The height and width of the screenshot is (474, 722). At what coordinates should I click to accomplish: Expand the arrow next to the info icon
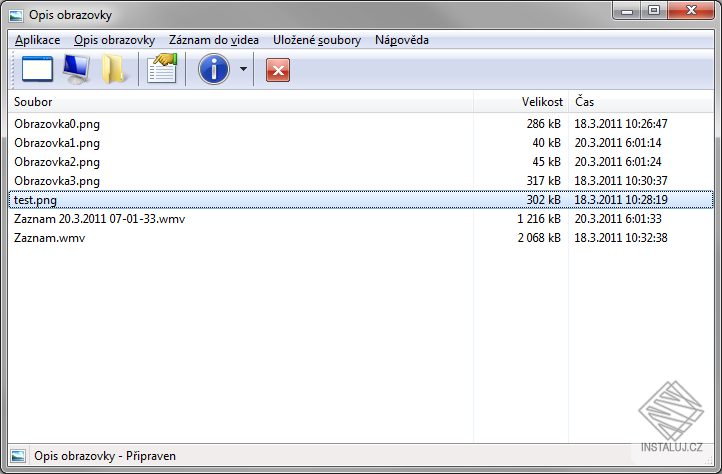coord(243,69)
